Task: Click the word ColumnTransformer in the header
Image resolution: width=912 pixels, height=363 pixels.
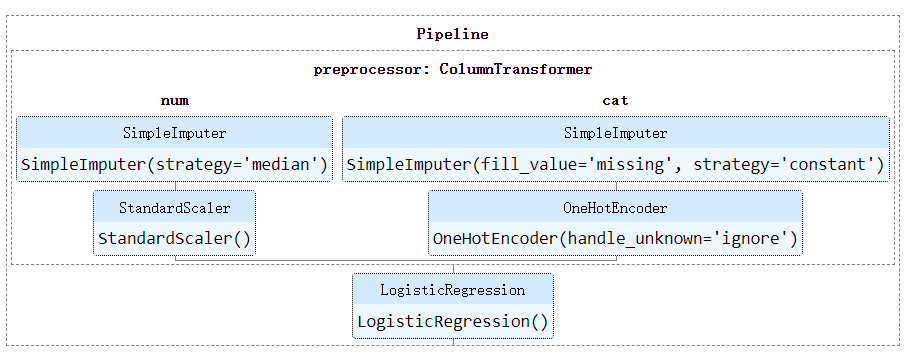Action: coord(516,70)
